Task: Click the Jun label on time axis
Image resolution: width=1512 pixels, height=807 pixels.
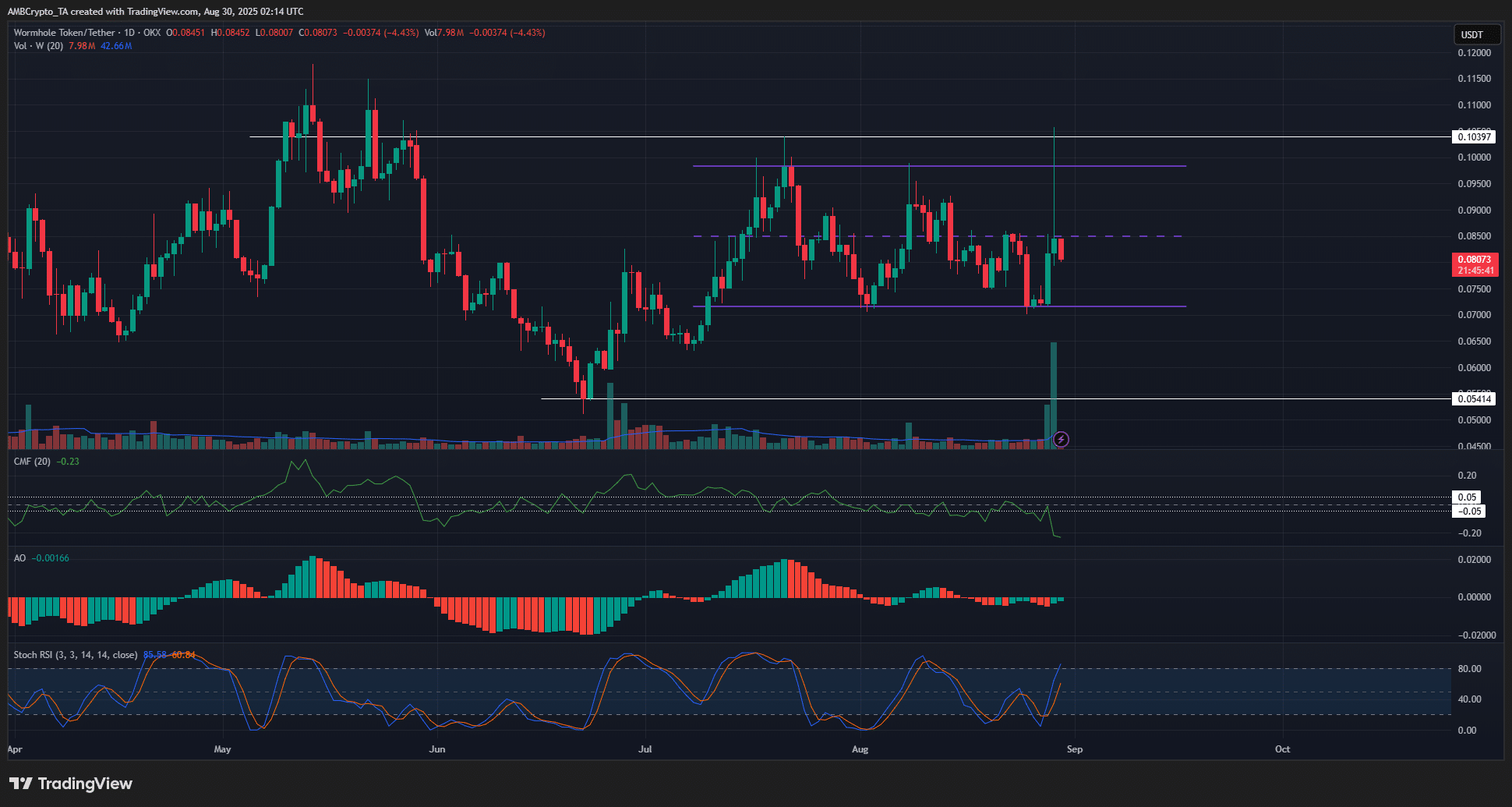Action: [x=437, y=749]
